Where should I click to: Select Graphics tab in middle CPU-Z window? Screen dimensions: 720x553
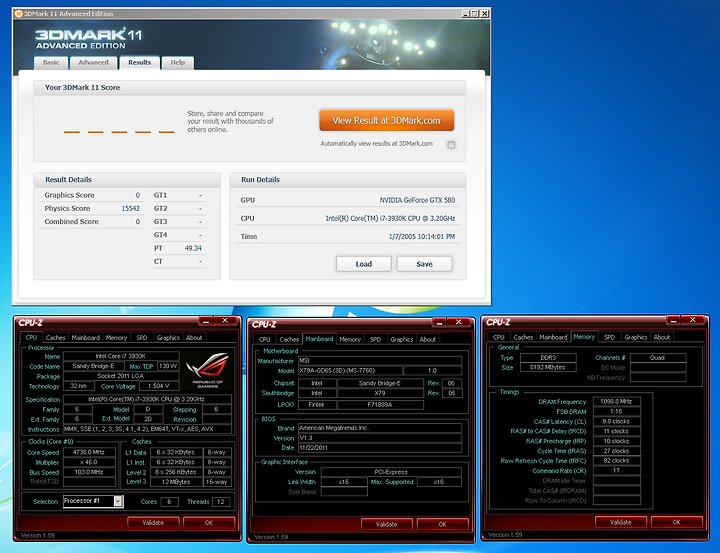tap(402, 339)
